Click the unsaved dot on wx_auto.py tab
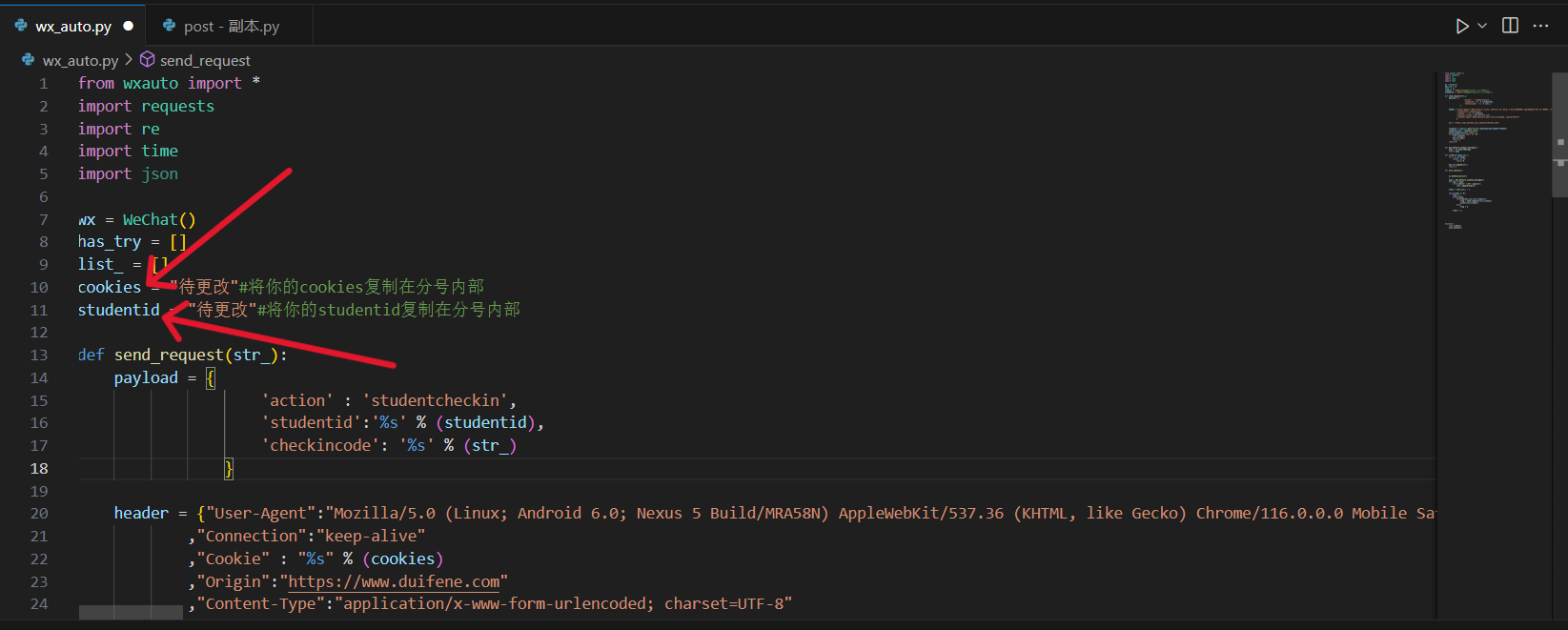Viewport: 1568px width, 630px height. click(x=129, y=26)
